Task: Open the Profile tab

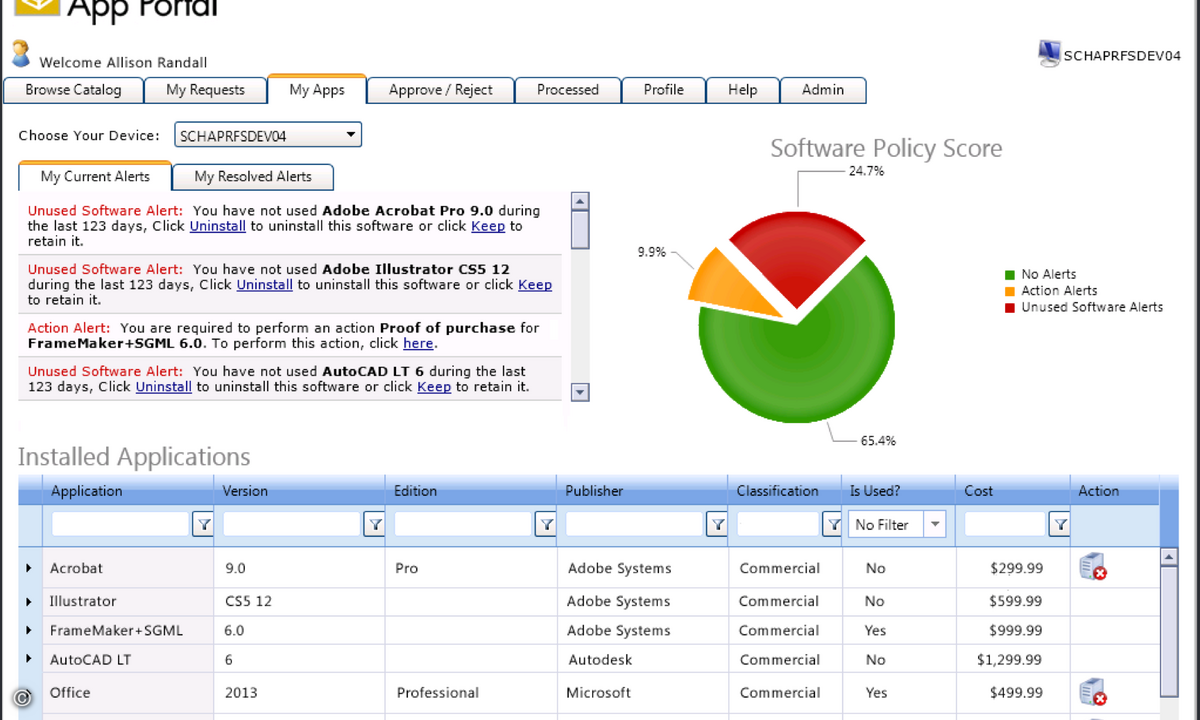Action: point(663,90)
